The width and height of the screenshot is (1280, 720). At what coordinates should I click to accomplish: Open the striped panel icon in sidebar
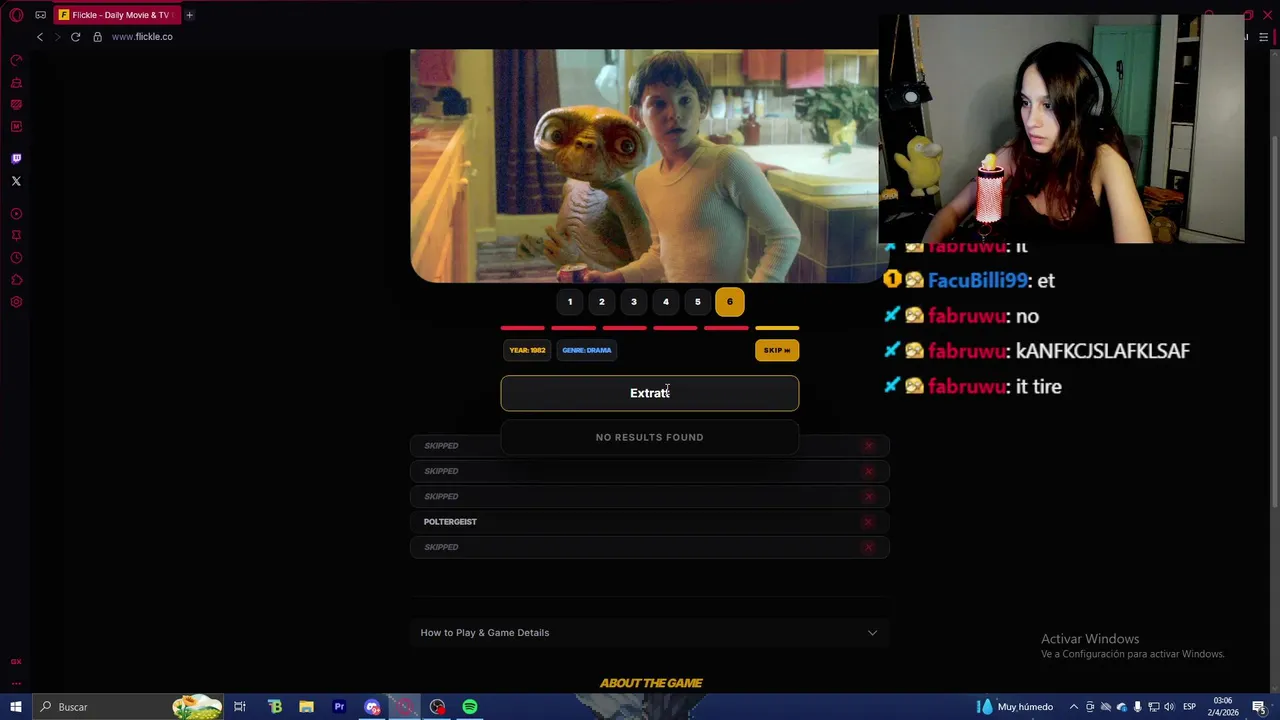pyautogui.click(x=16, y=105)
